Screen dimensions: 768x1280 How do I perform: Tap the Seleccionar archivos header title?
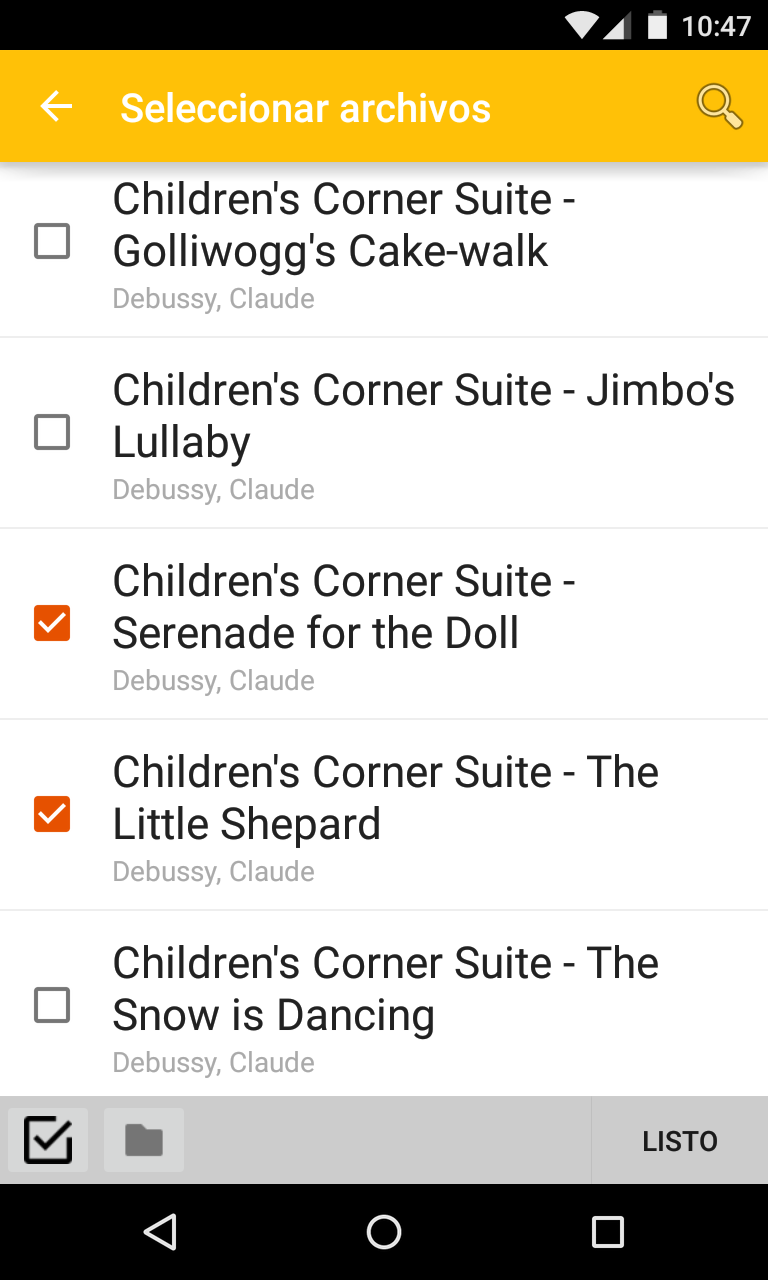click(305, 108)
